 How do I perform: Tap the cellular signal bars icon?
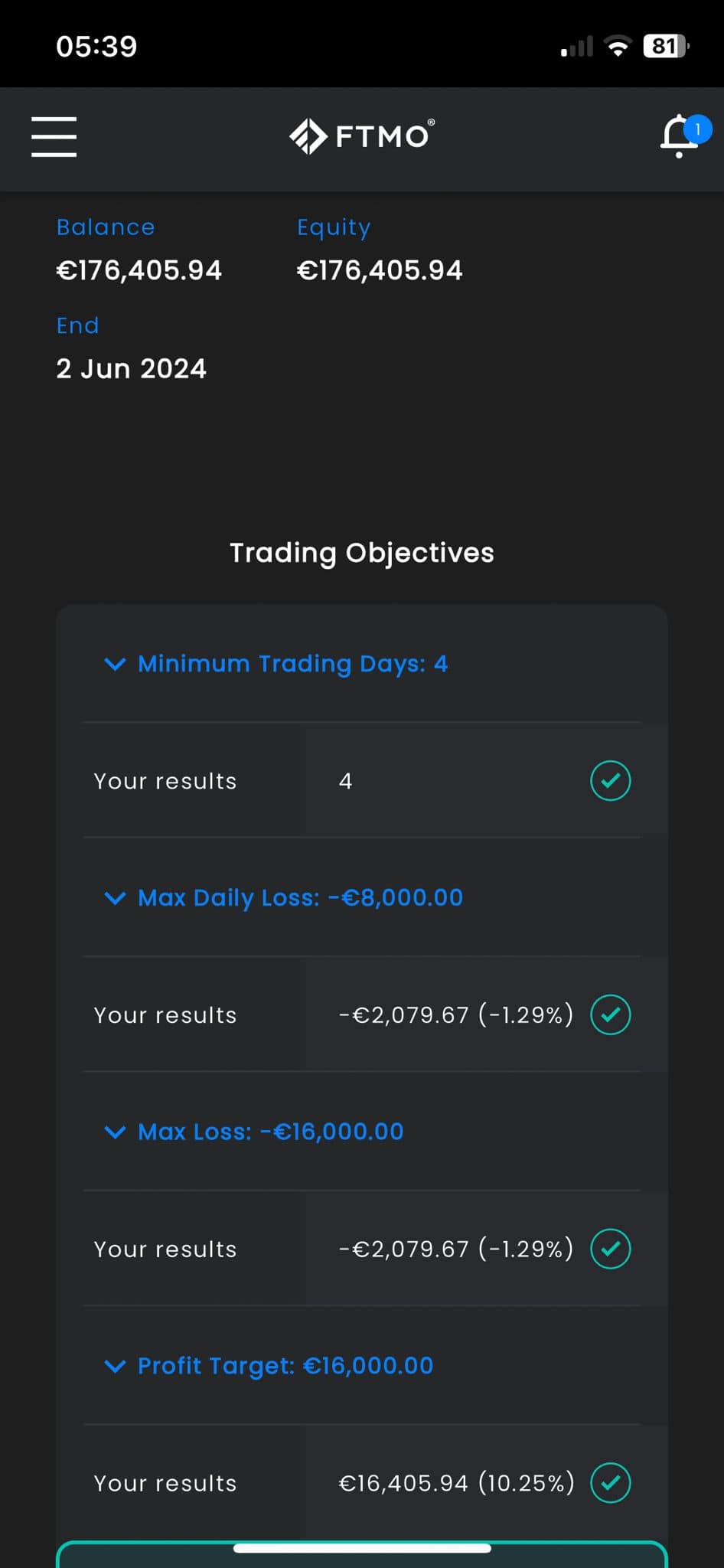pyautogui.click(x=577, y=47)
